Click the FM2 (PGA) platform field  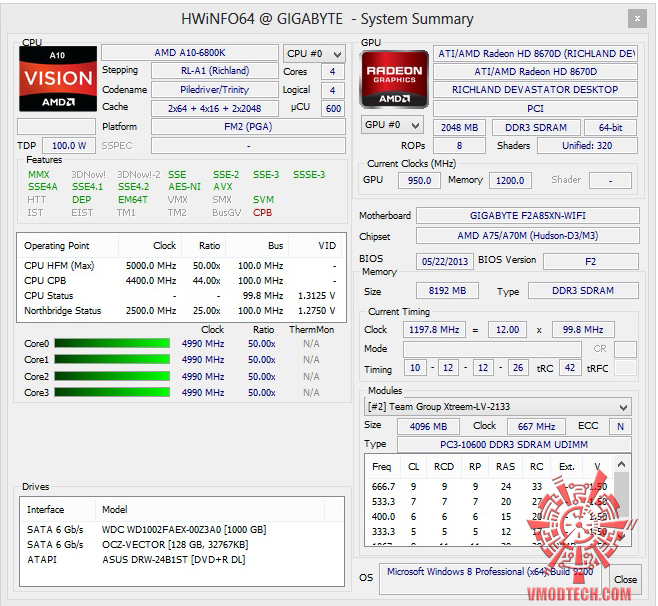248,127
